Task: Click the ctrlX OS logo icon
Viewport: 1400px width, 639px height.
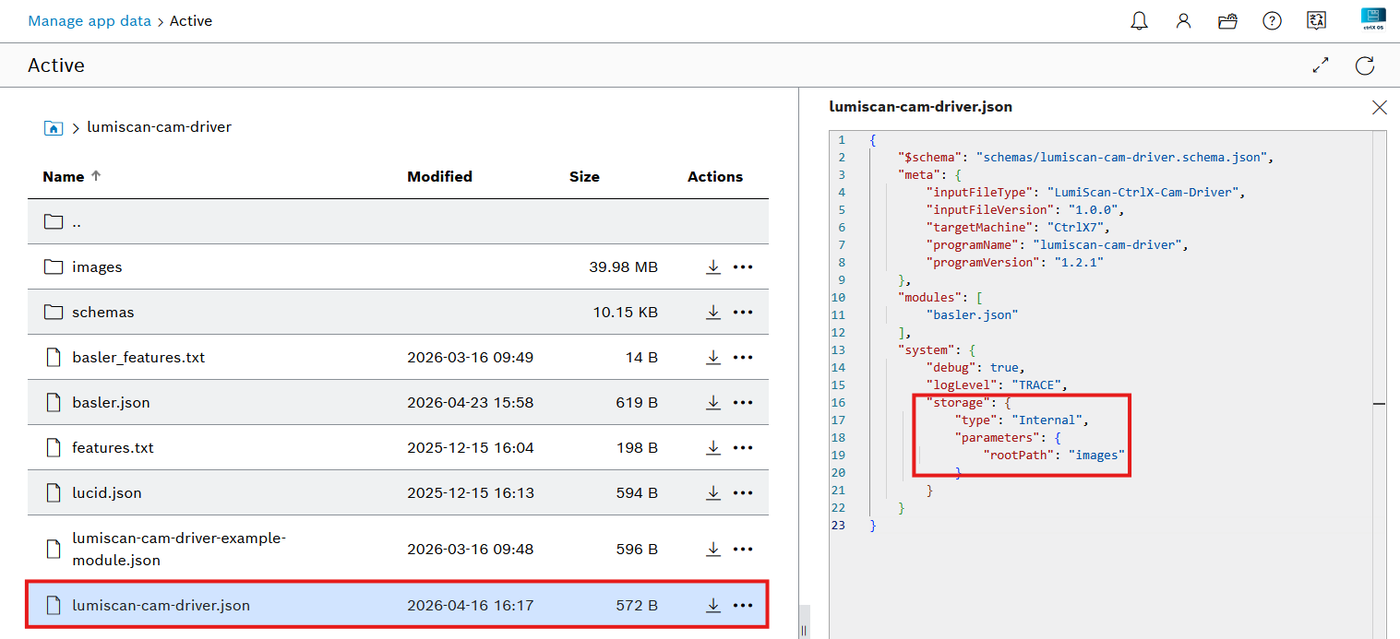Action: pyautogui.click(x=1372, y=20)
